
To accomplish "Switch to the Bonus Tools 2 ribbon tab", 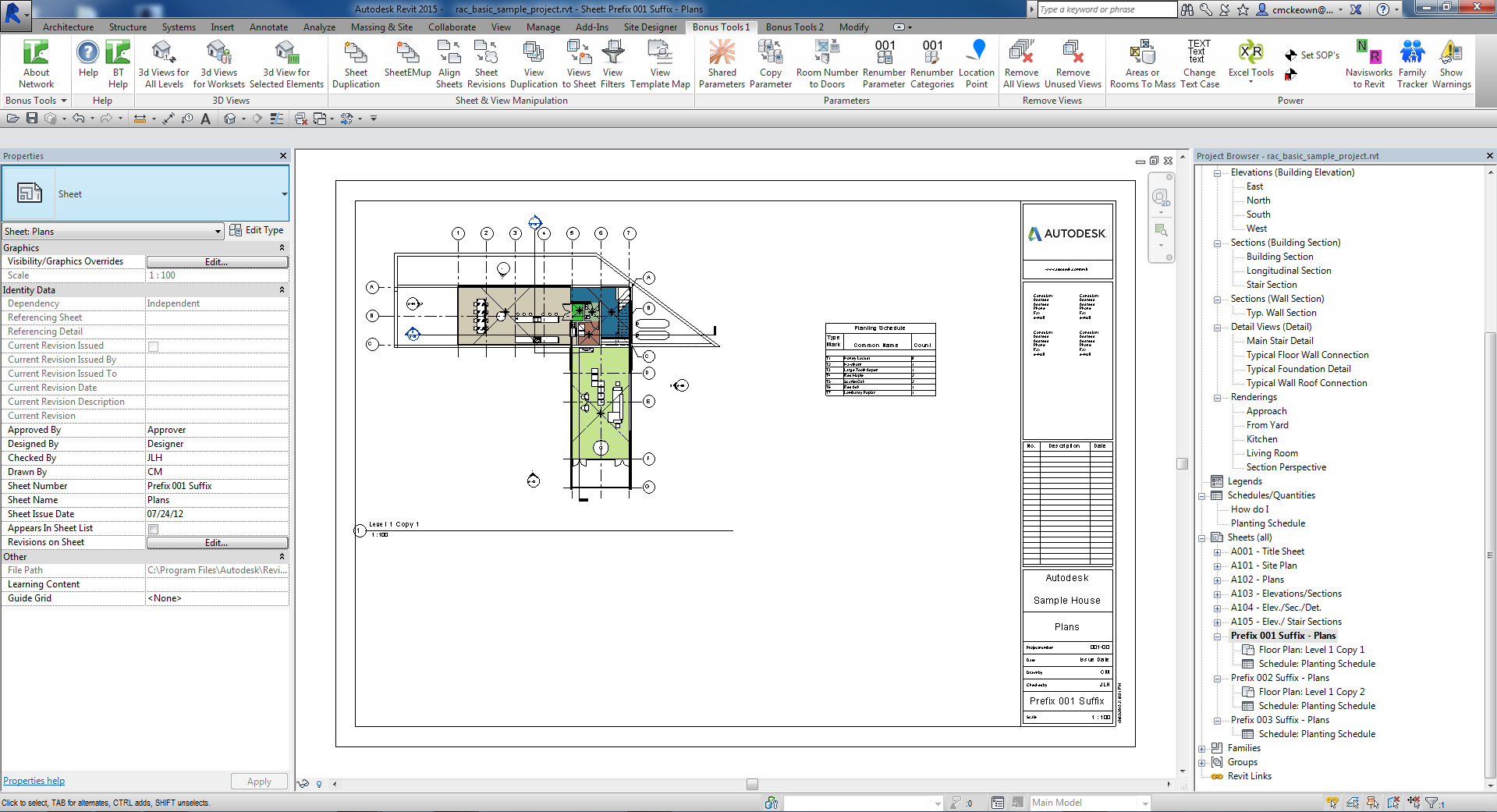I will click(x=793, y=27).
